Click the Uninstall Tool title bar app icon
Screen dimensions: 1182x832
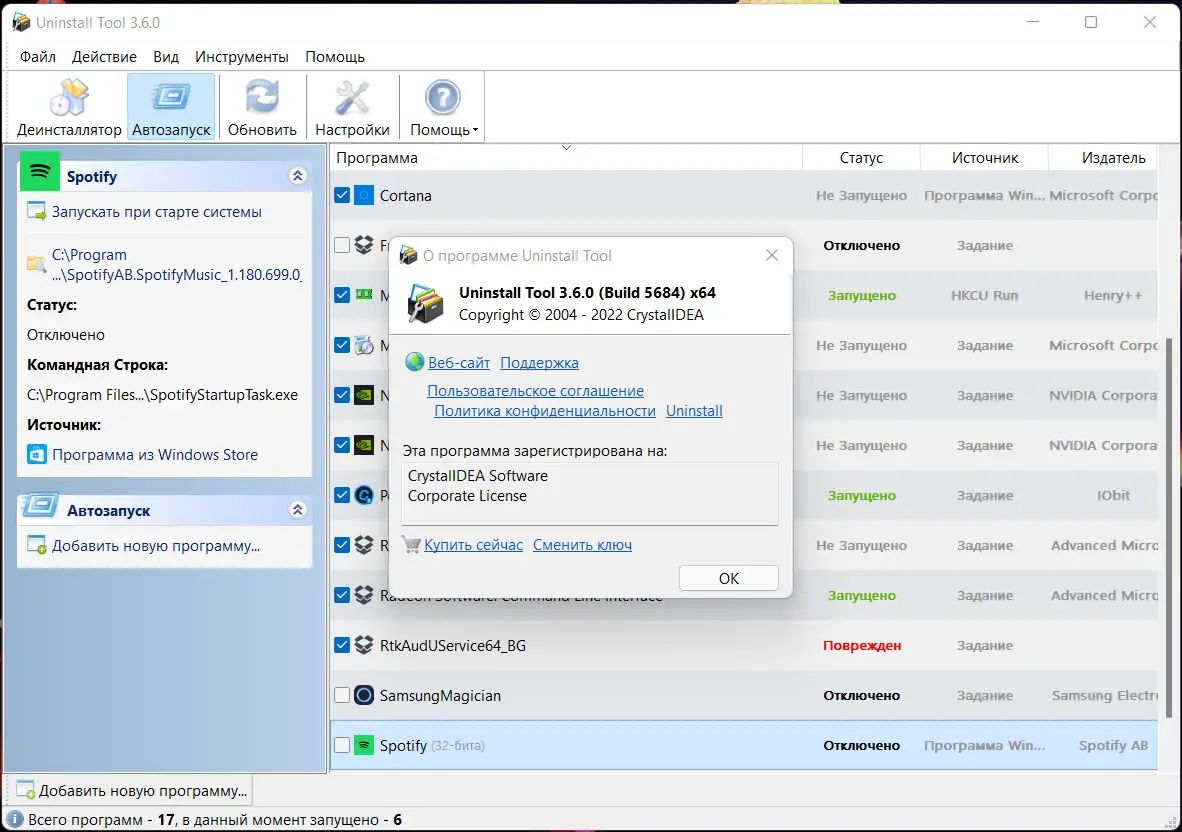click(22, 23)
